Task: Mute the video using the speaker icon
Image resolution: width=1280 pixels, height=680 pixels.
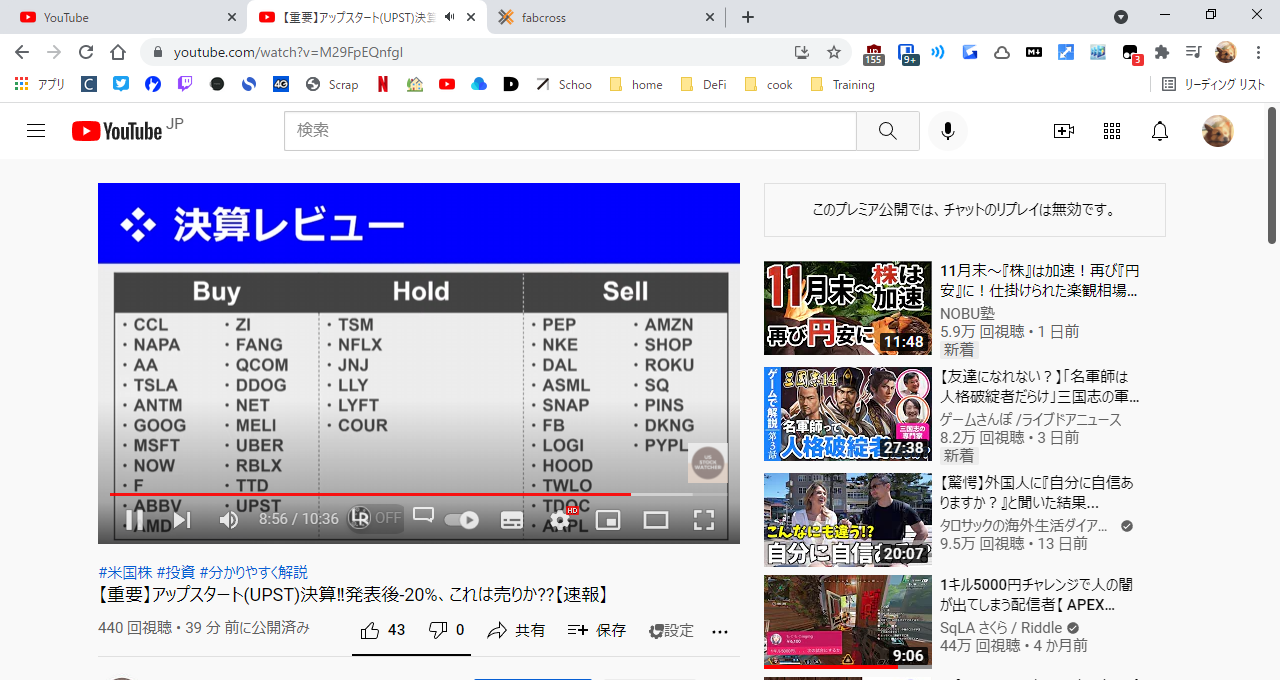Action: tap(229, 520)
